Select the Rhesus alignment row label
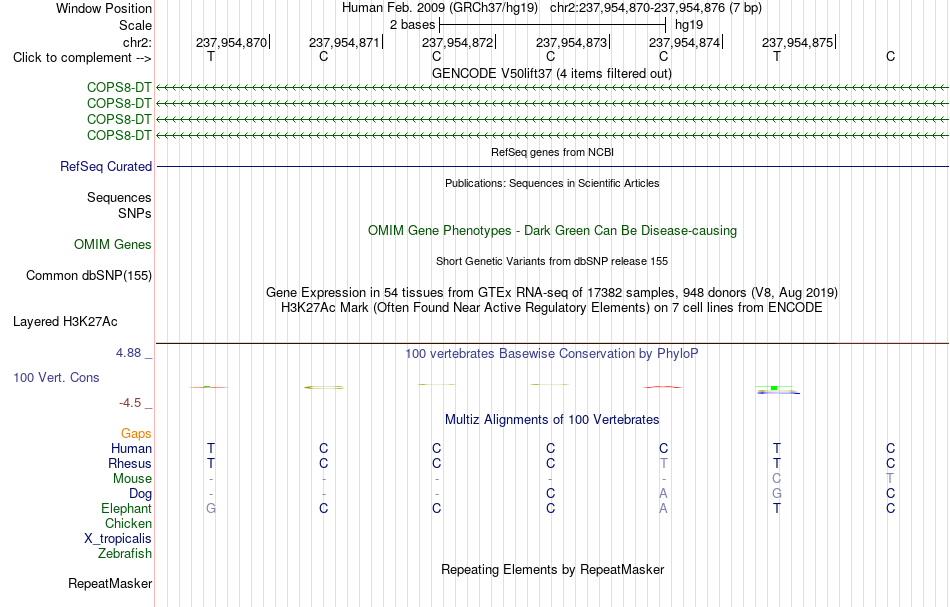The image size is (950, 607). click(x=130, y=463)
